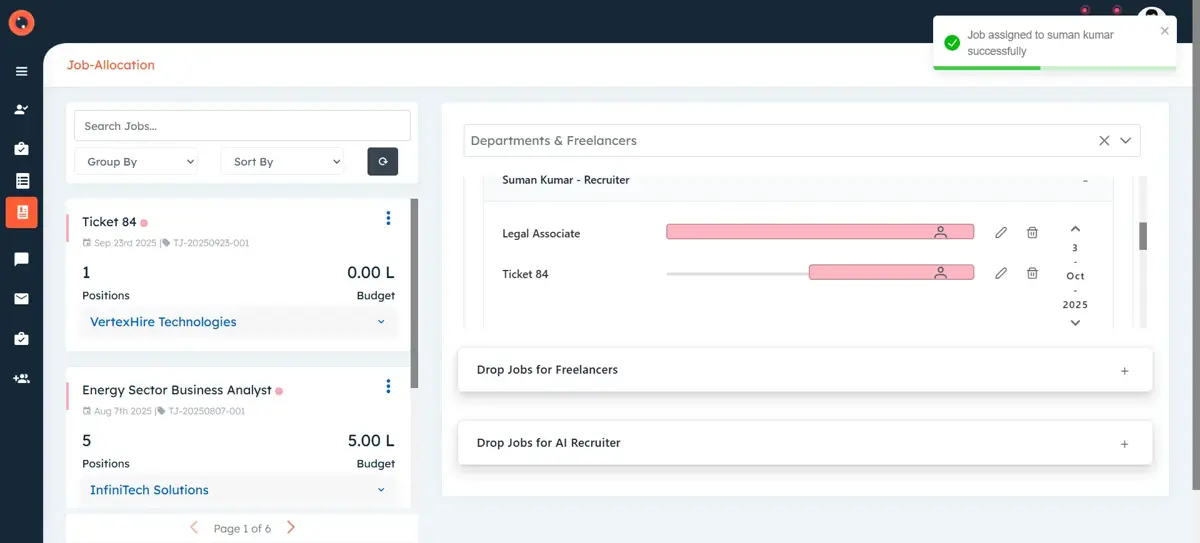Click the Search Jobs input field
Screen dimensions: 1200x543
pos(242,126)
